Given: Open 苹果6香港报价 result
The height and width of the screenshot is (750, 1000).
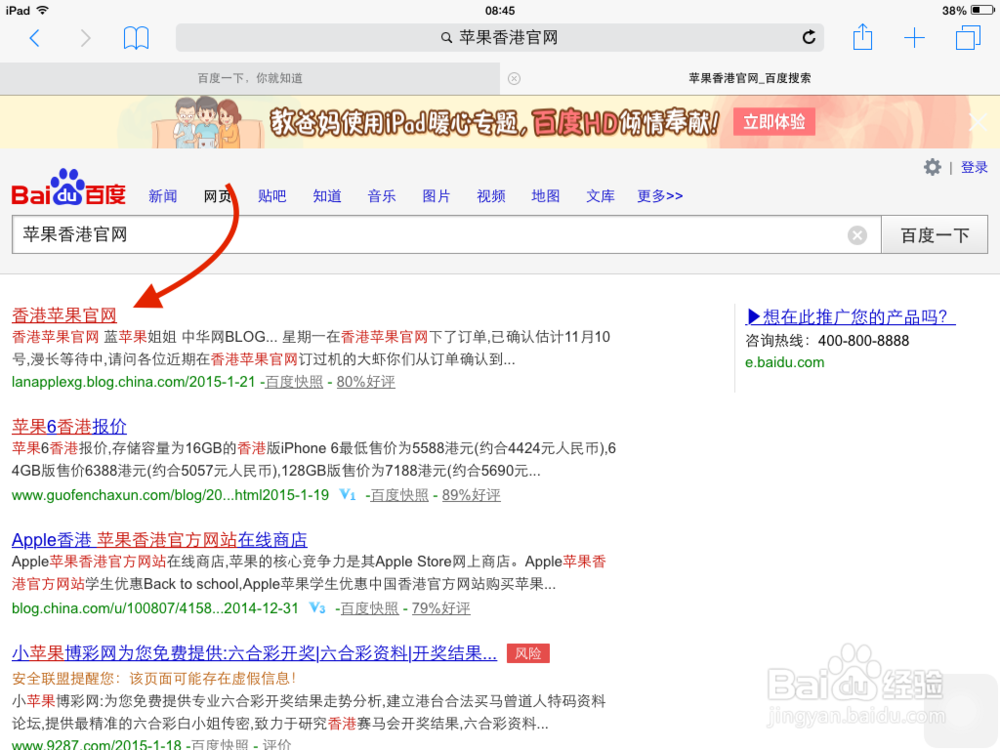Looking at the screenshot, I should point(69,427).
